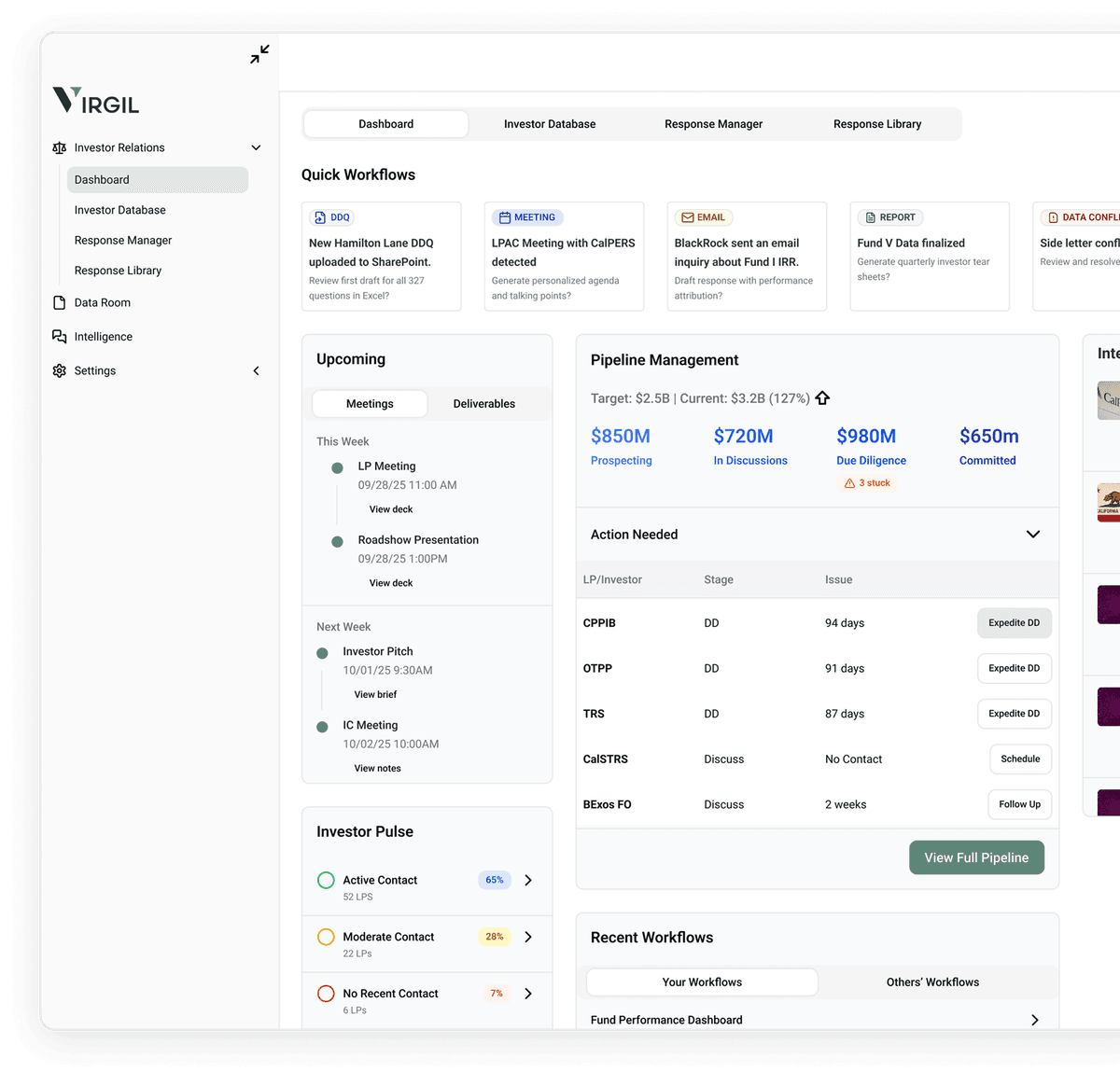
Task: Collapse the Action Needed section chevron
Action: pyautogui.click(x=1032, y=535)
